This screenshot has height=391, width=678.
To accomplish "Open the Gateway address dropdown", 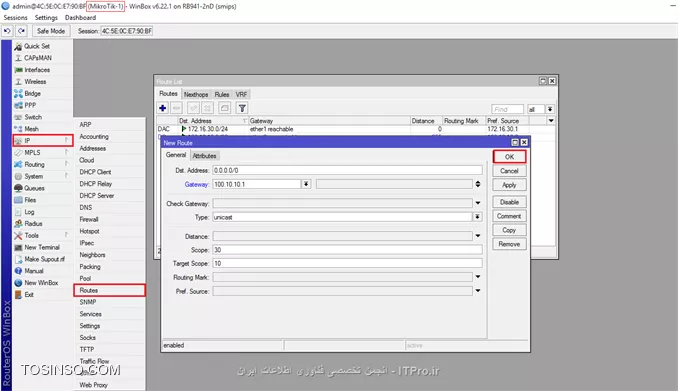I will click(x=306, y=184).
